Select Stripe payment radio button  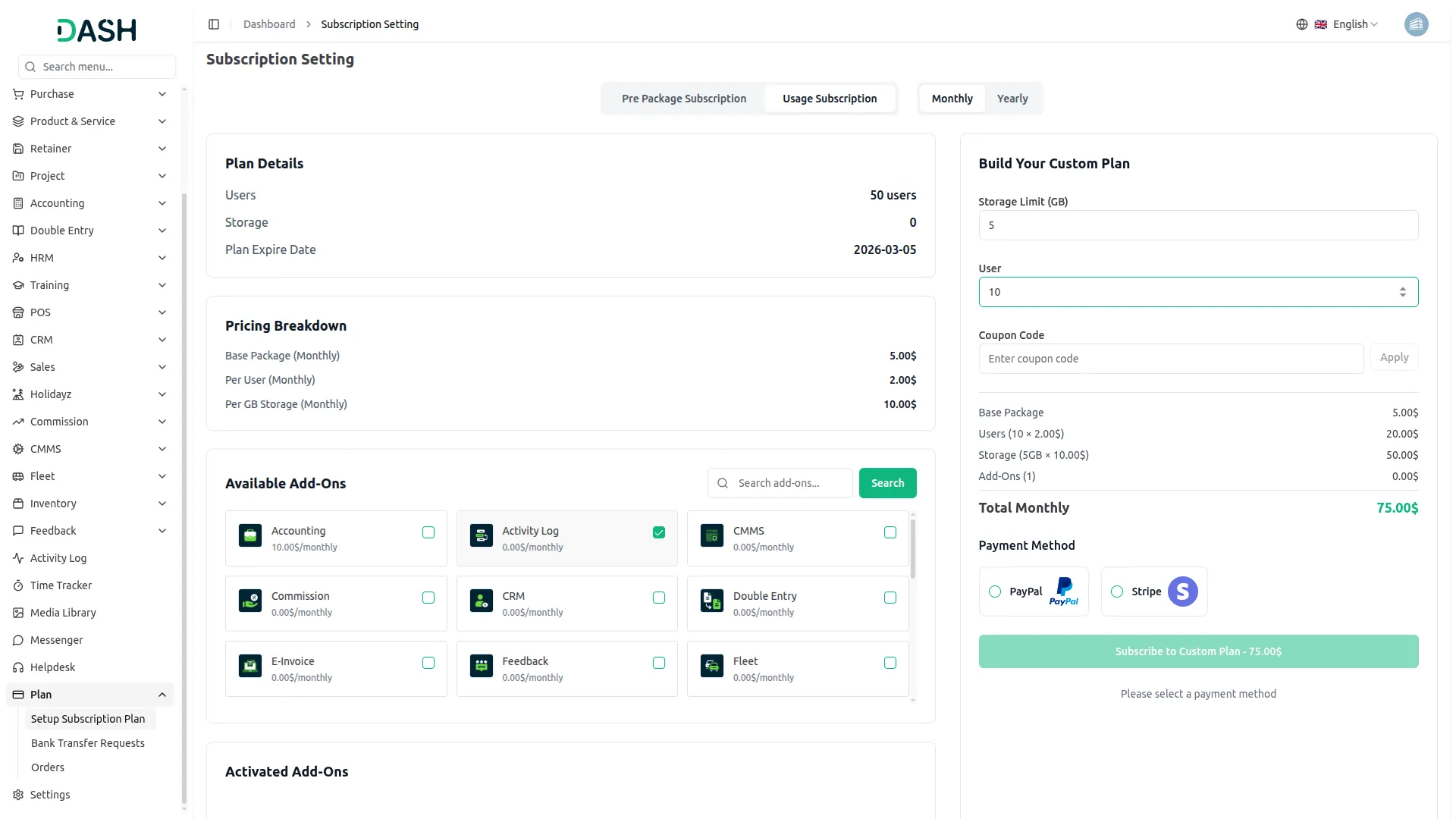pyautogui.click(x=1117, y=591)
